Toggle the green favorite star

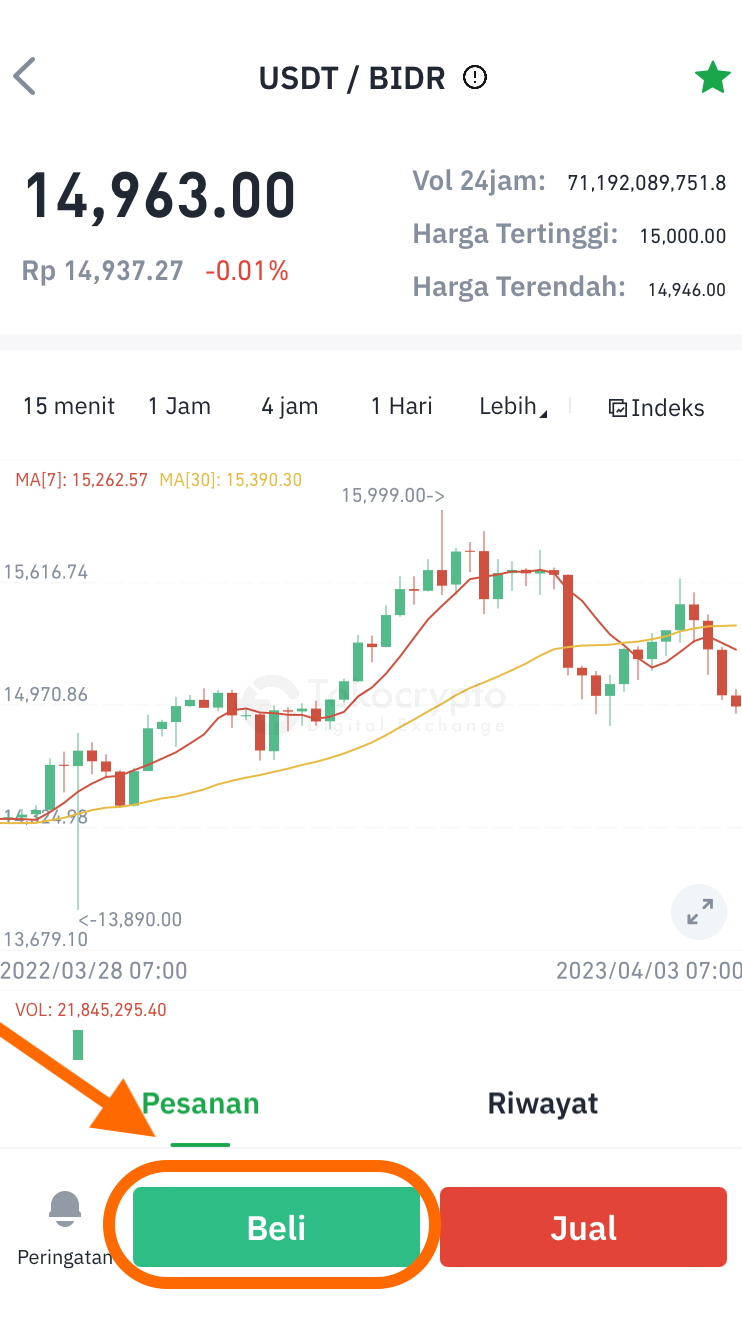[x=712, y=77]
